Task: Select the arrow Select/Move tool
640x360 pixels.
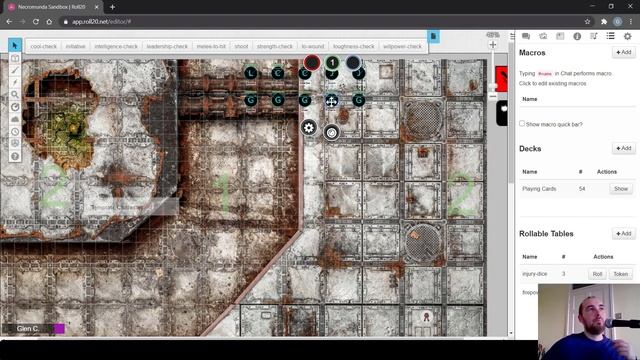Action: coord(15,45)
